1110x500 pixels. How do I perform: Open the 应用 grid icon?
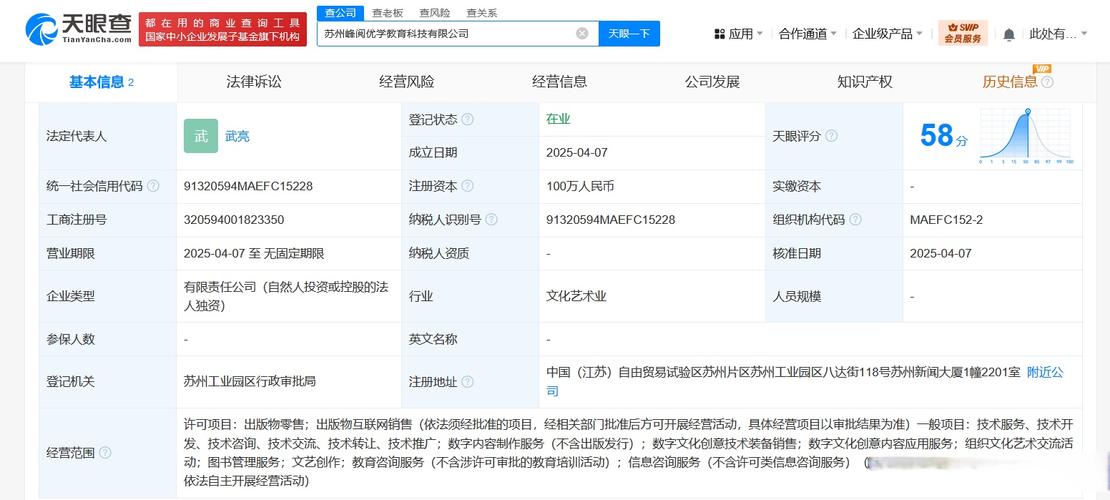(x=719, y=34)
